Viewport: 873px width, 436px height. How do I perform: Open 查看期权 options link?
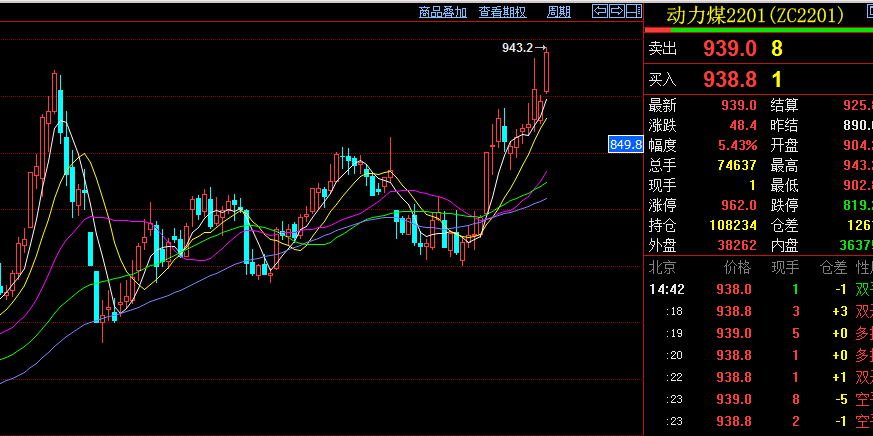click(x=502, y=12)
